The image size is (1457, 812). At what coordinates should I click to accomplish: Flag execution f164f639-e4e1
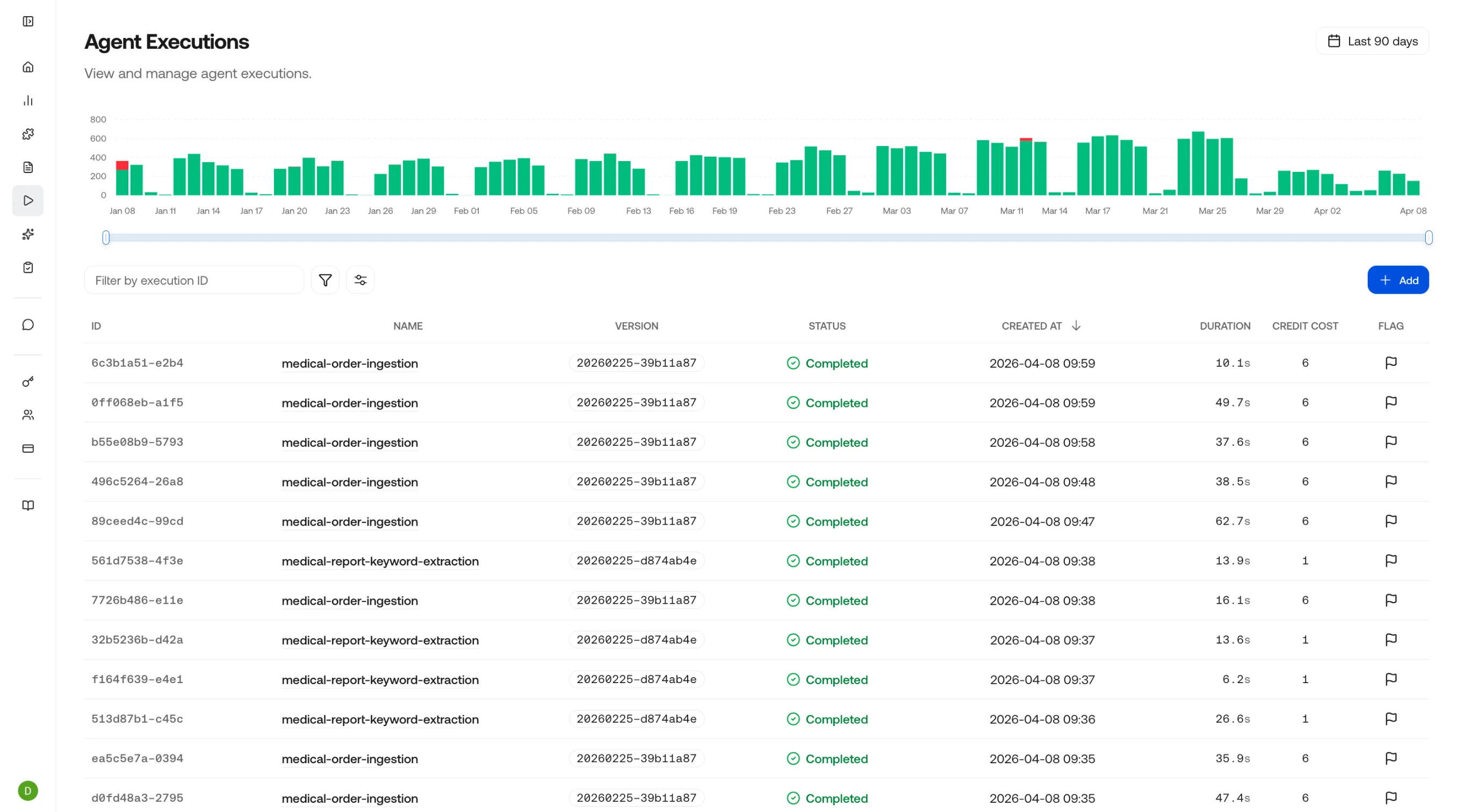[1391, 680]
